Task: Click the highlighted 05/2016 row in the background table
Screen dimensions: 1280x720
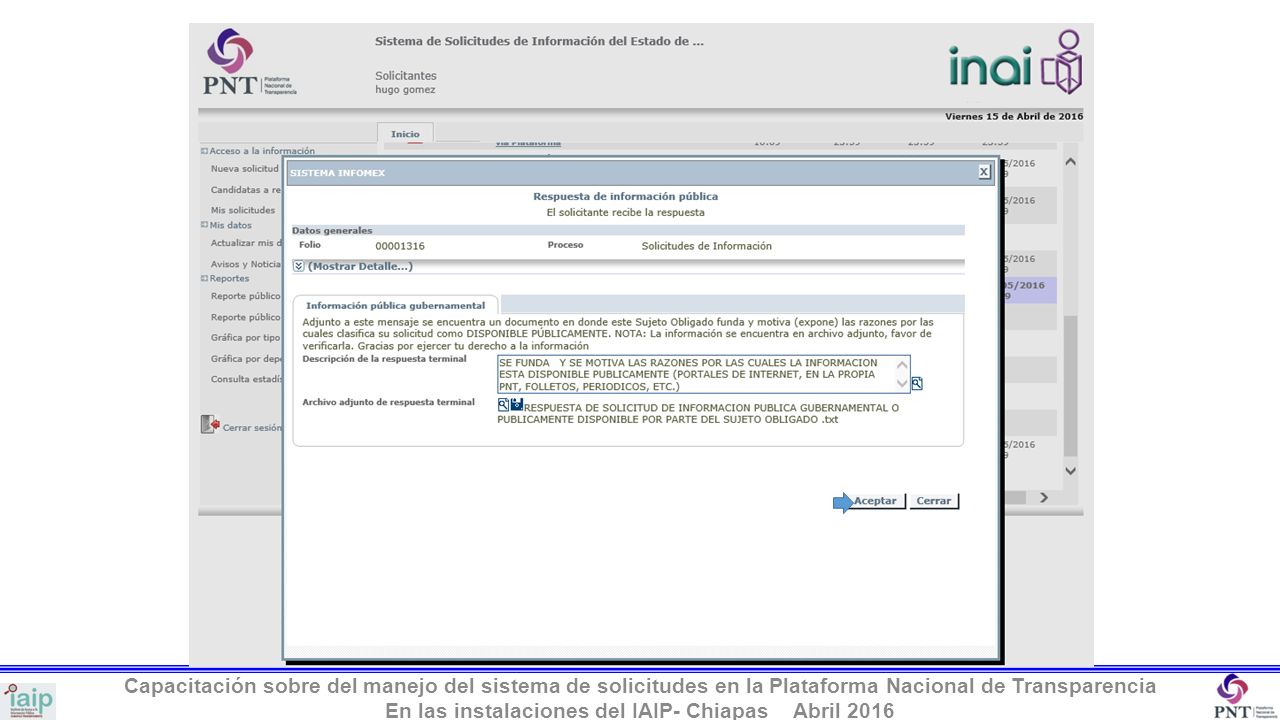Action: [1027, 290]
